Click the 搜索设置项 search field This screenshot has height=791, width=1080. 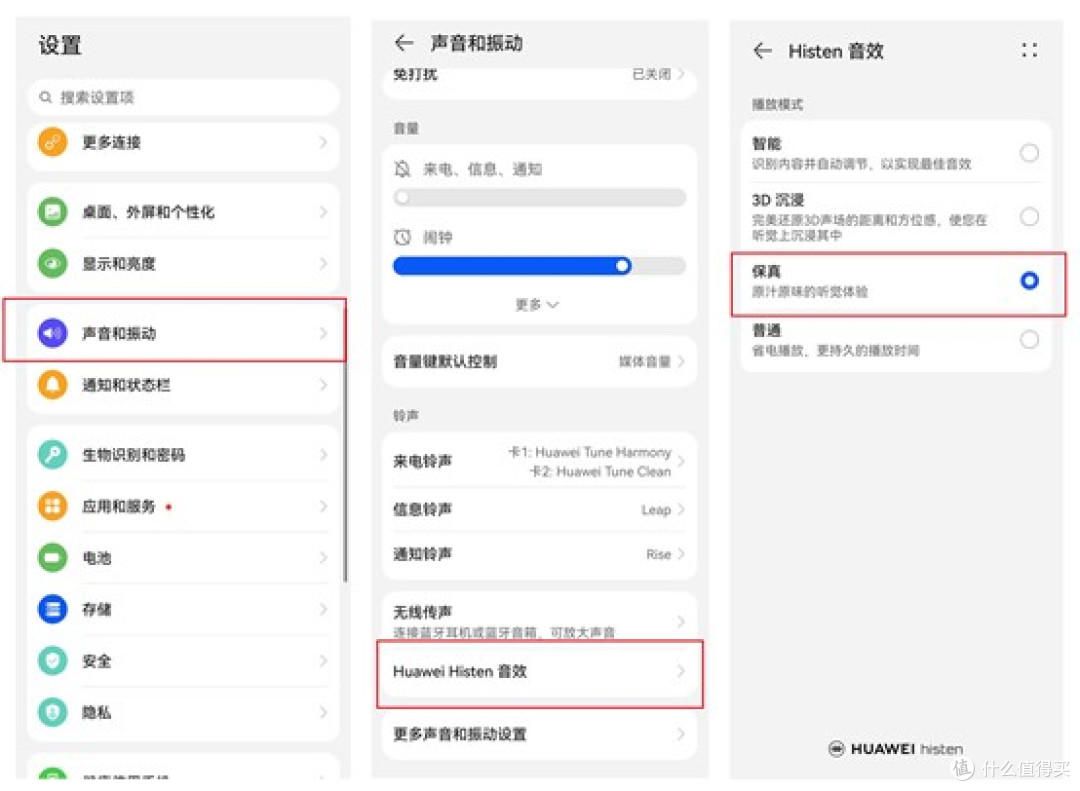coord(183,97)
